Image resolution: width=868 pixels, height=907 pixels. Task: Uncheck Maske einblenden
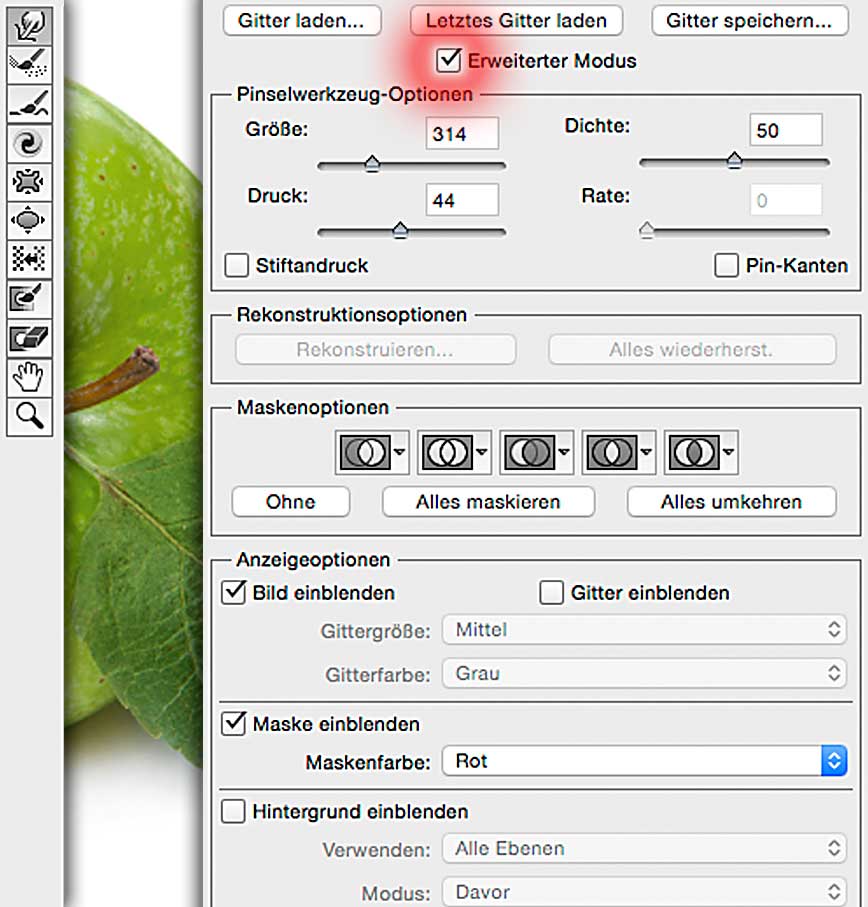pos(234,724)
